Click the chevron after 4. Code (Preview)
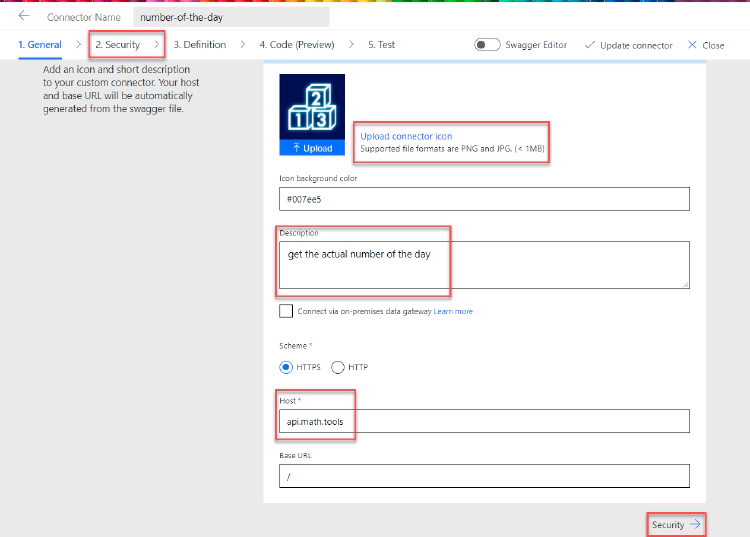The image size is (750, 537). coord(351,44)
